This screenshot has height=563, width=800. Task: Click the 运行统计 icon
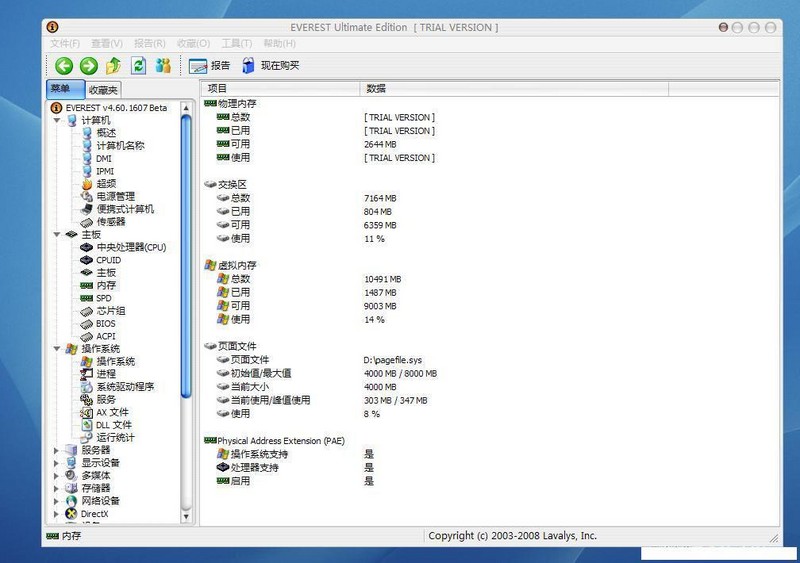tap(87, 437)
